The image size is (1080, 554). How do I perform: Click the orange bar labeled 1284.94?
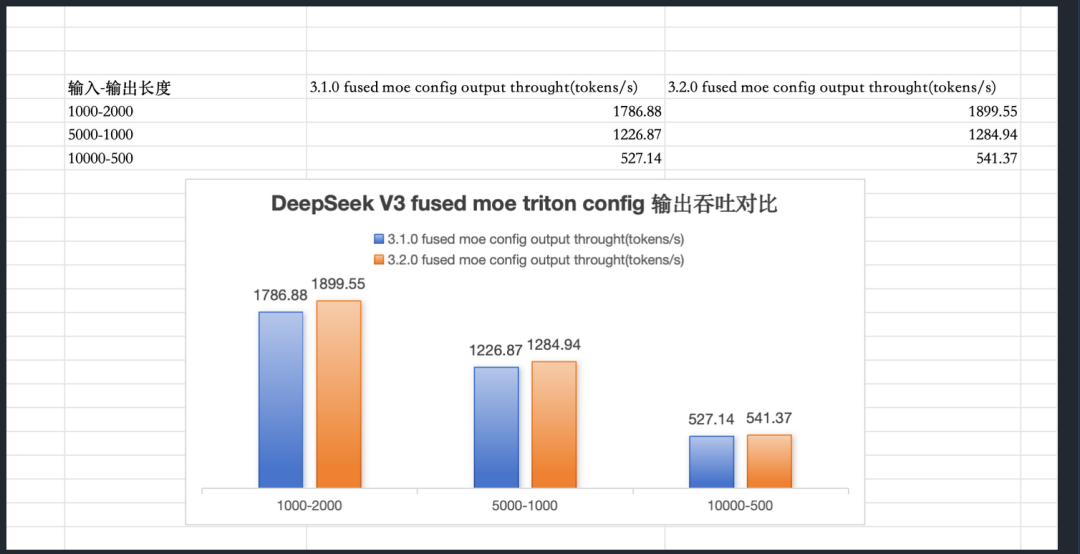coord(554,424)
